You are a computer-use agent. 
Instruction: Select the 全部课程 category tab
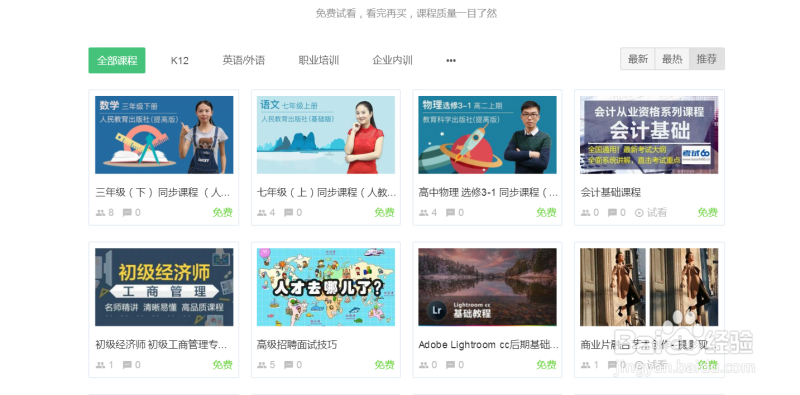coord(117,60)
